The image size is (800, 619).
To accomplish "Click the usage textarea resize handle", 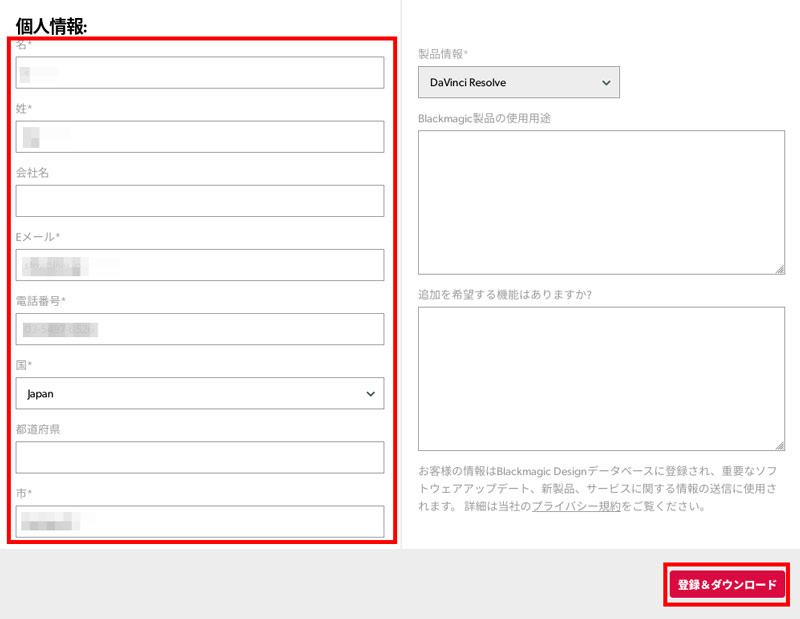I will [x=781, y=268].
